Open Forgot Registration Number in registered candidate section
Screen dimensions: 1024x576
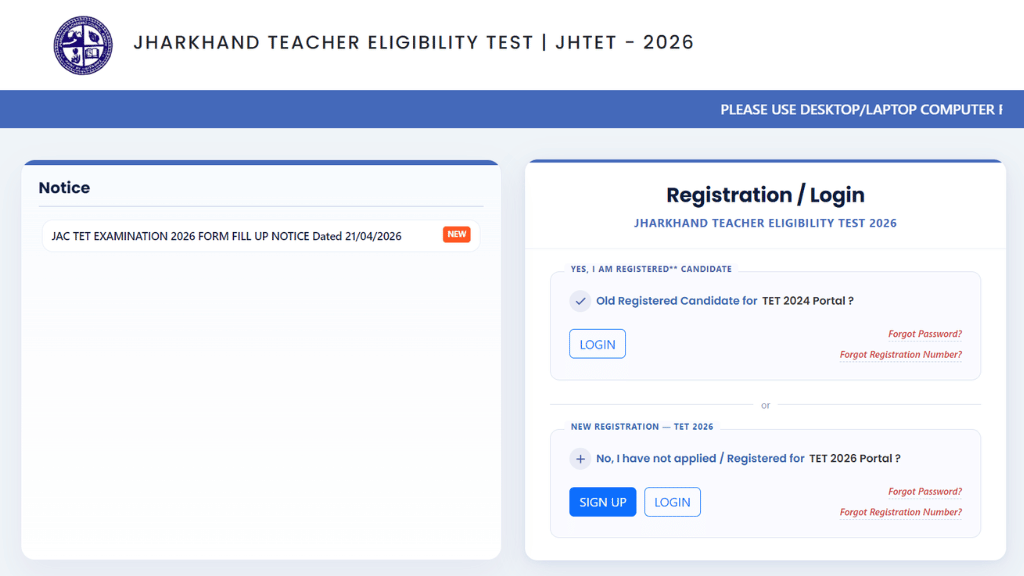point(900,354)
